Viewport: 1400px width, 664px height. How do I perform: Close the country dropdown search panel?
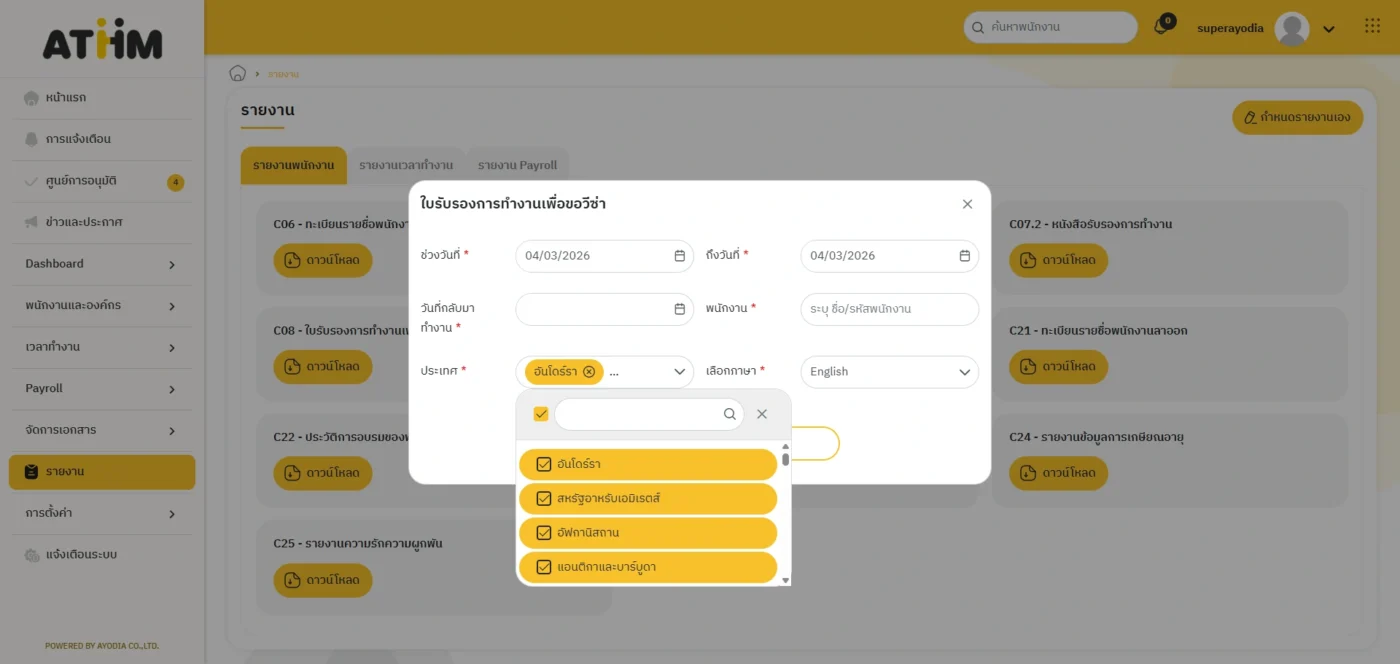[762, 414]
